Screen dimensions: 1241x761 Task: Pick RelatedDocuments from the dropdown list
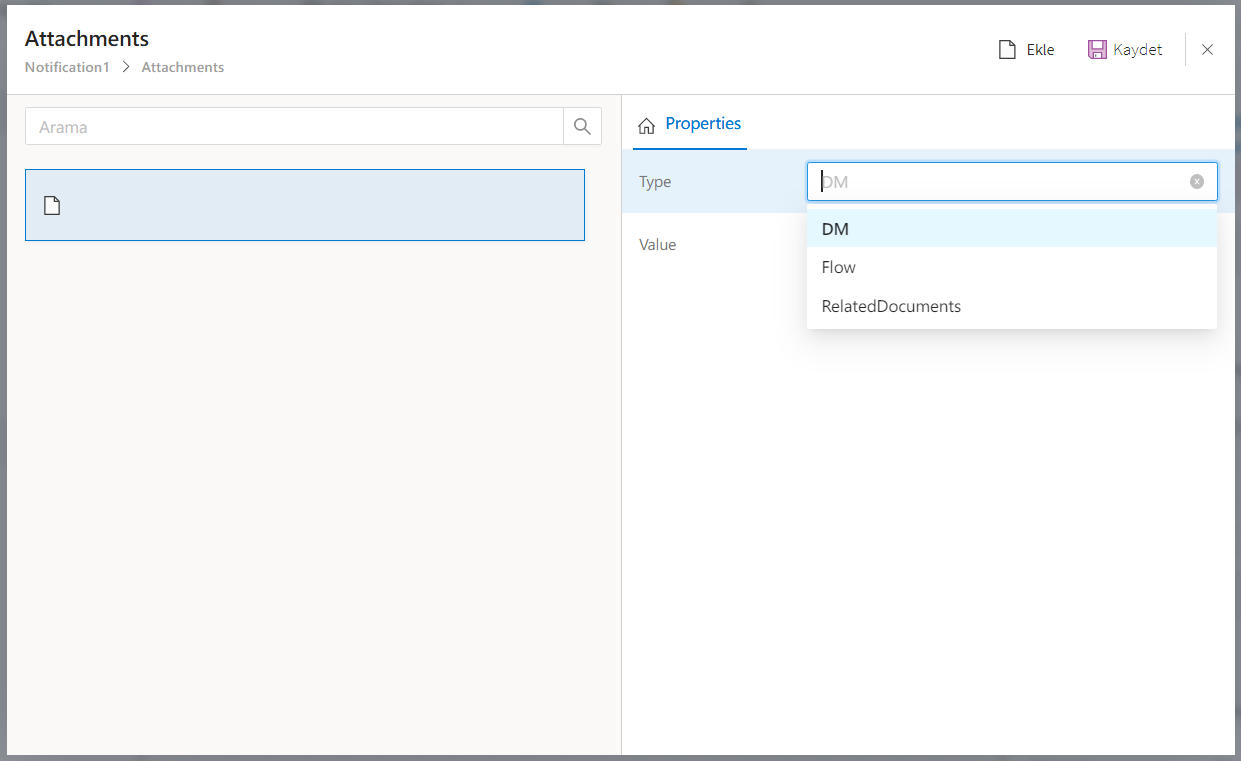891,307
